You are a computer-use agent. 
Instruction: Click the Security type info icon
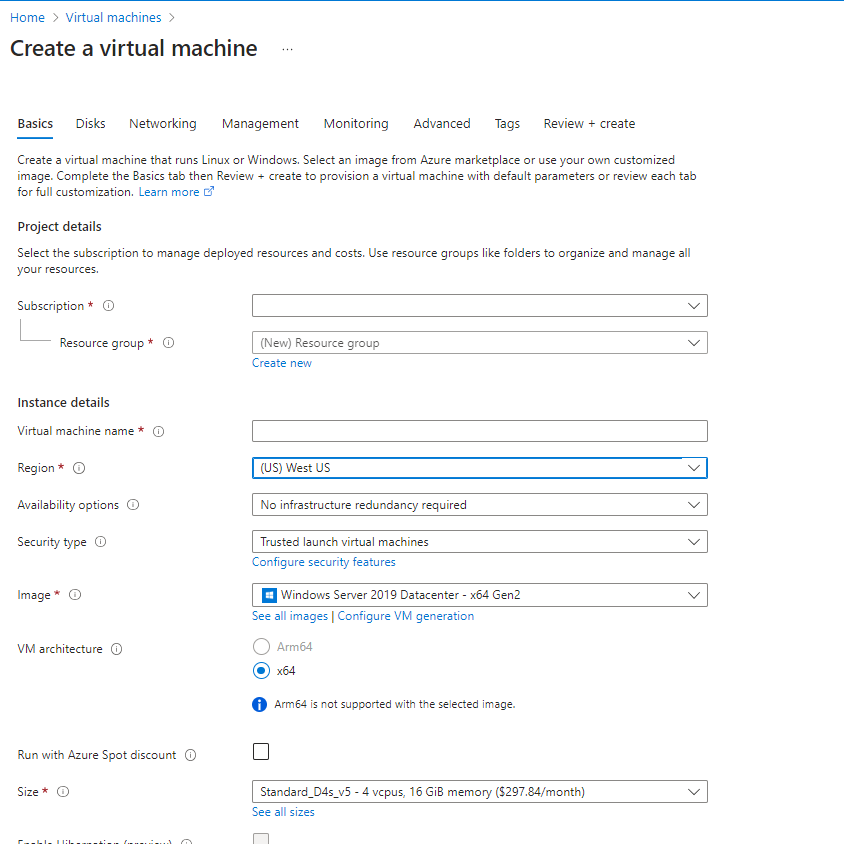(99, 542)
